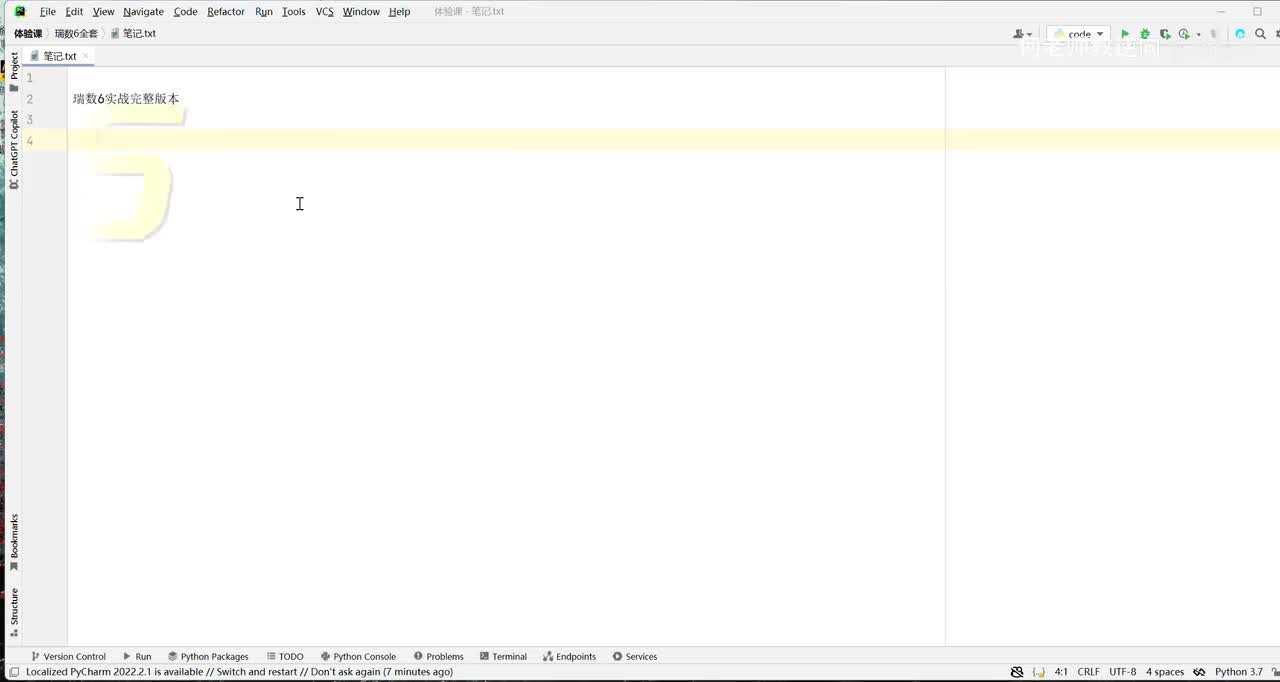Viewport: 1280px width, 682px height.
Task: Start debugging with the green bug icon
Action: pyautogui.click(x=1145, y=34)
